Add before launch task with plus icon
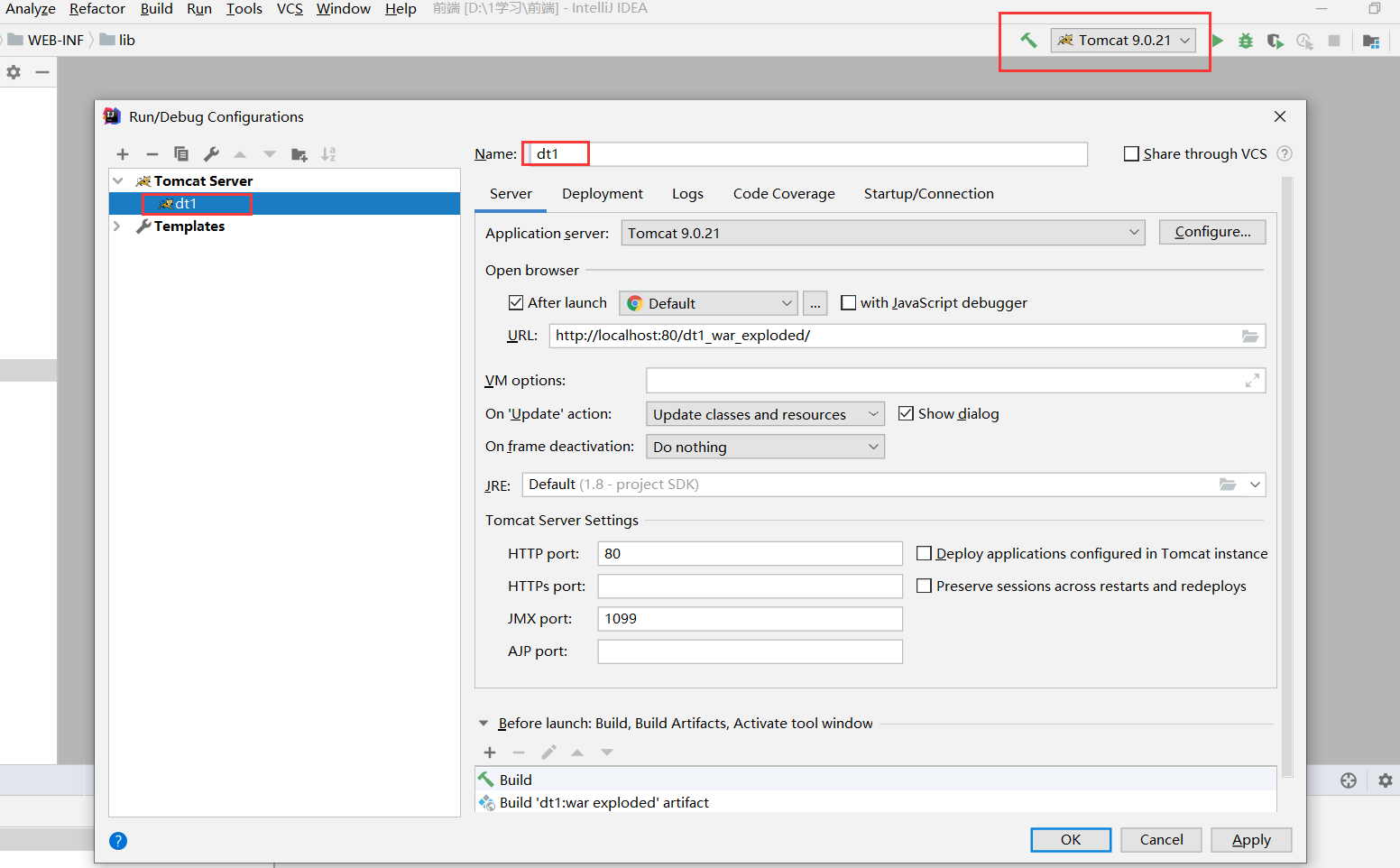Image resolution: width=1400 pixels, height=868 pixels. (490, 753)
